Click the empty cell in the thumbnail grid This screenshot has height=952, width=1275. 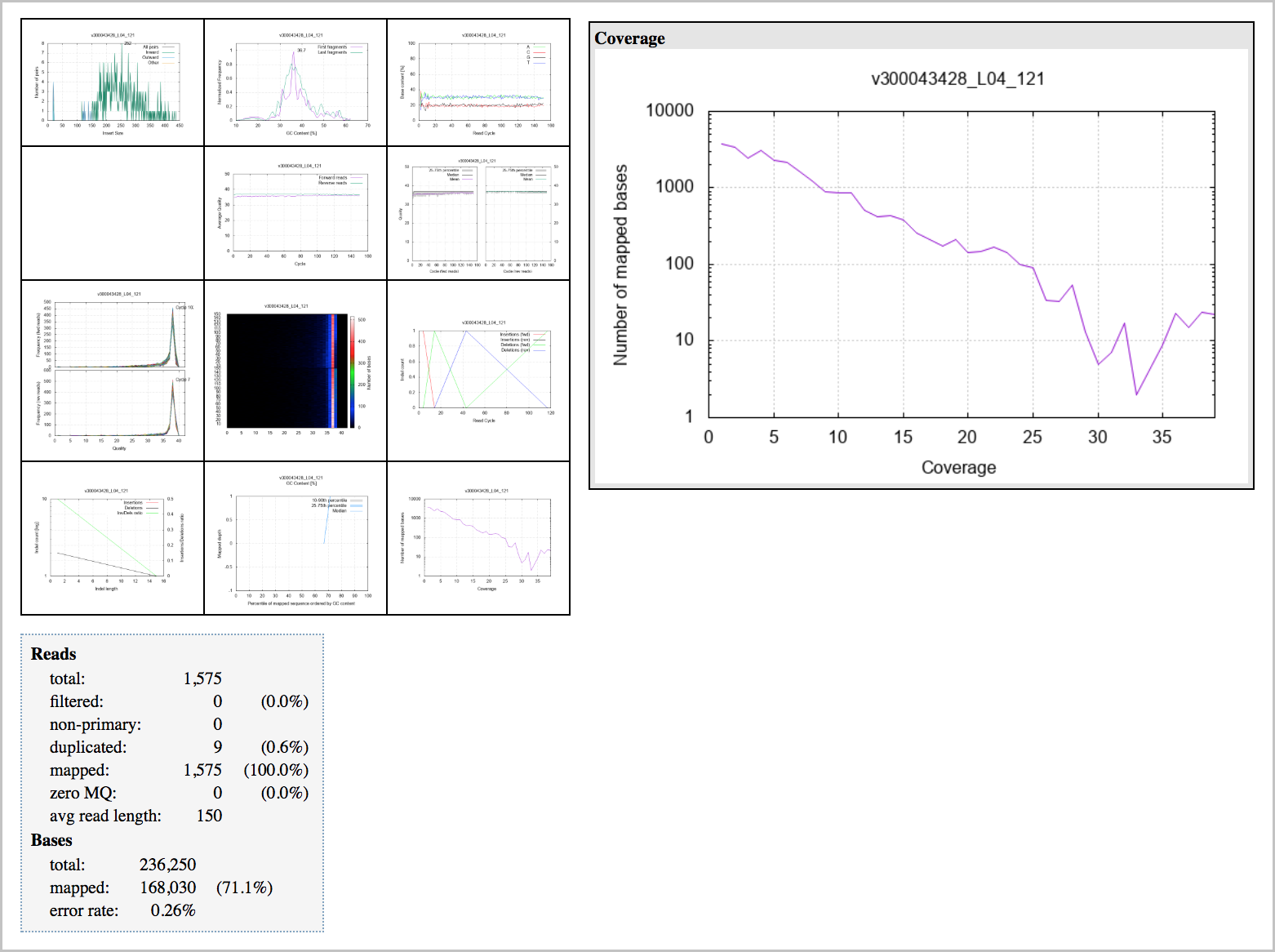tap(113, 213)
